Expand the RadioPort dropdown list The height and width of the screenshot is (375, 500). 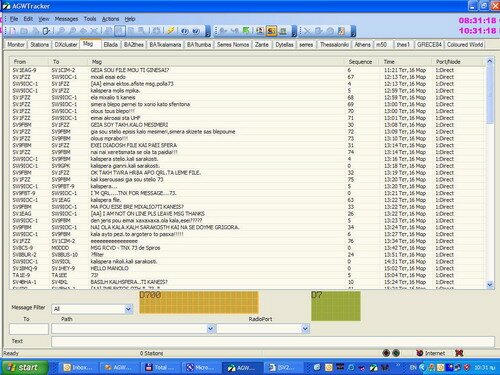tap(305, 329)
